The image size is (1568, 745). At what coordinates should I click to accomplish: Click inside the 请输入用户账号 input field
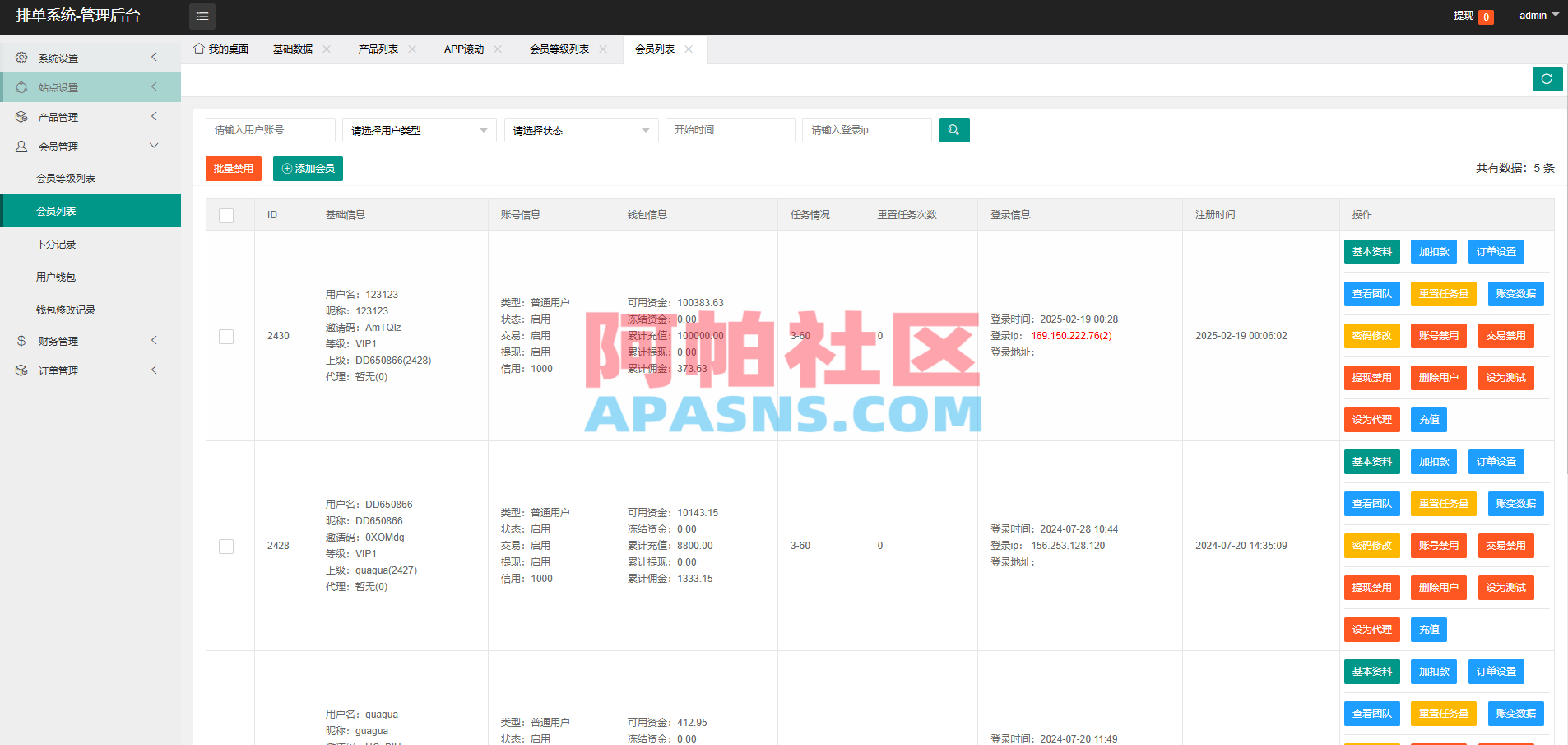(x=270, y=129)
